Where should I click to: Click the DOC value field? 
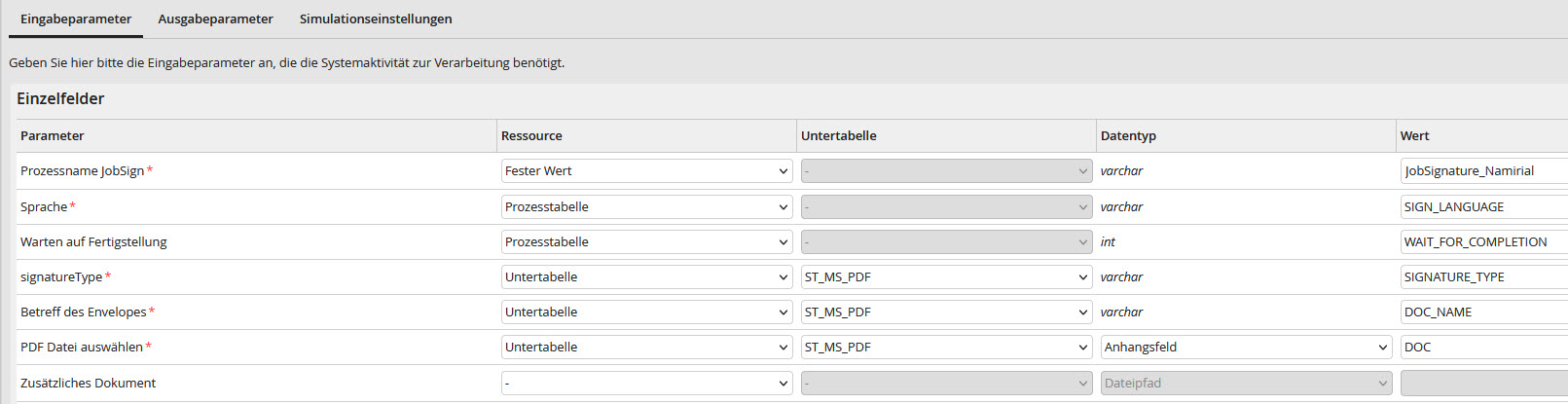tap(1484, 348)
